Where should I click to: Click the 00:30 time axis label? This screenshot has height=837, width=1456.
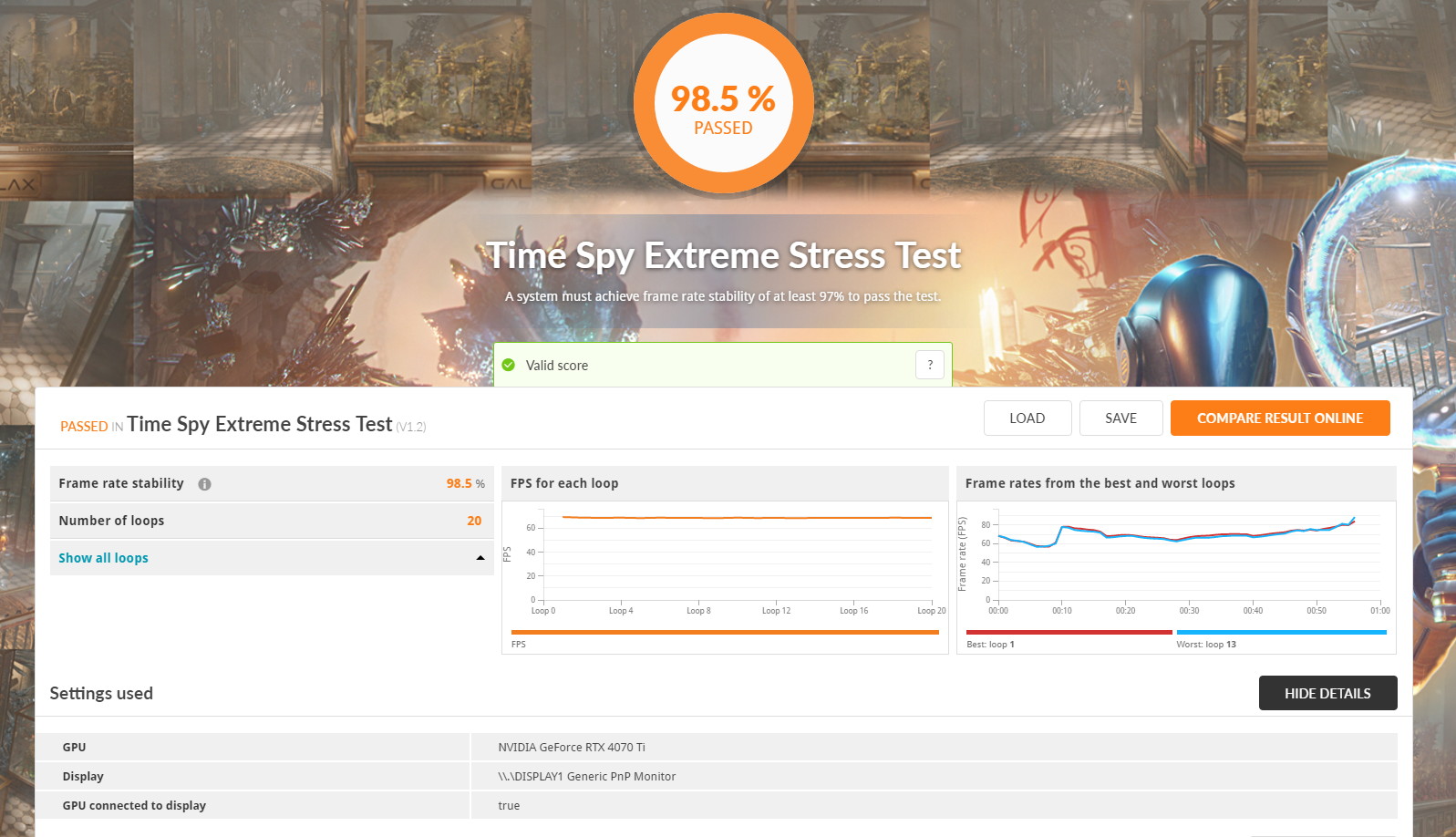point(1189,611)
